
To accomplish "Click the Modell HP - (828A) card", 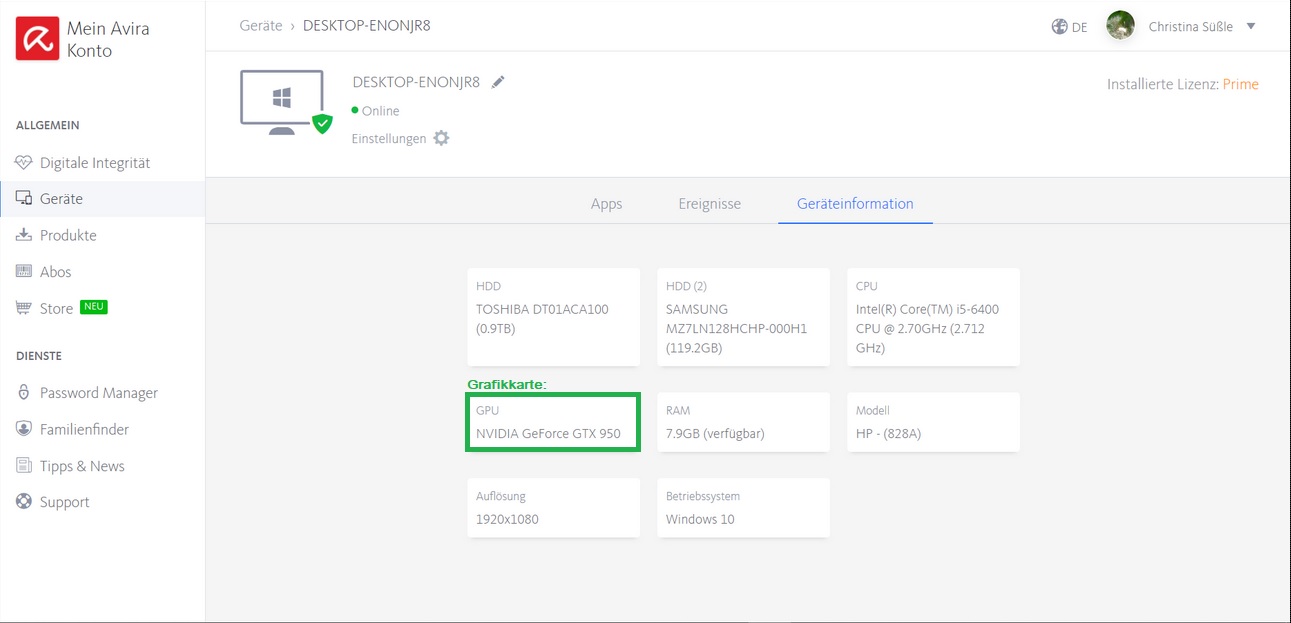I will click(933, 422).
